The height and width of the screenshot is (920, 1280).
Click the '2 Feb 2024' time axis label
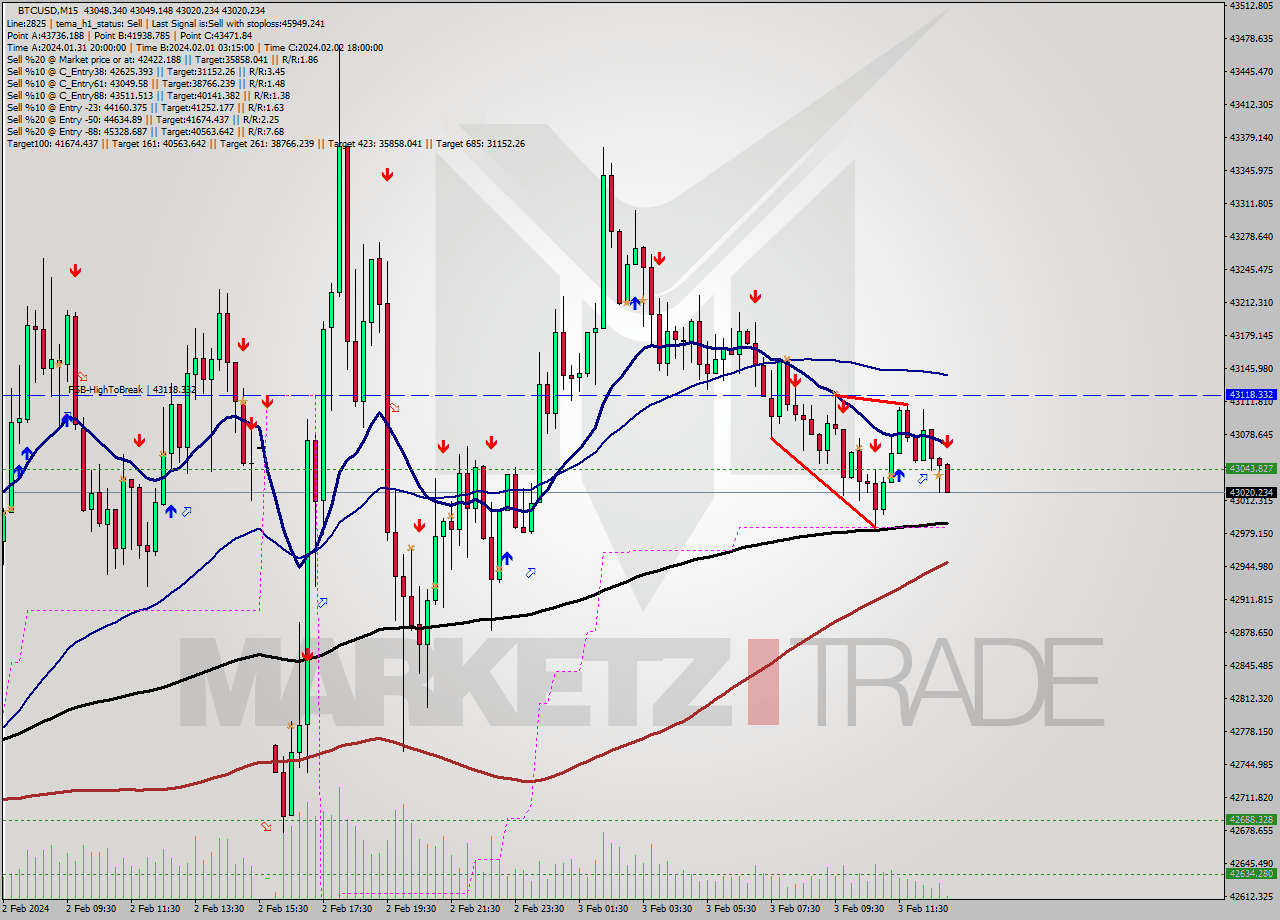(26, 909)
